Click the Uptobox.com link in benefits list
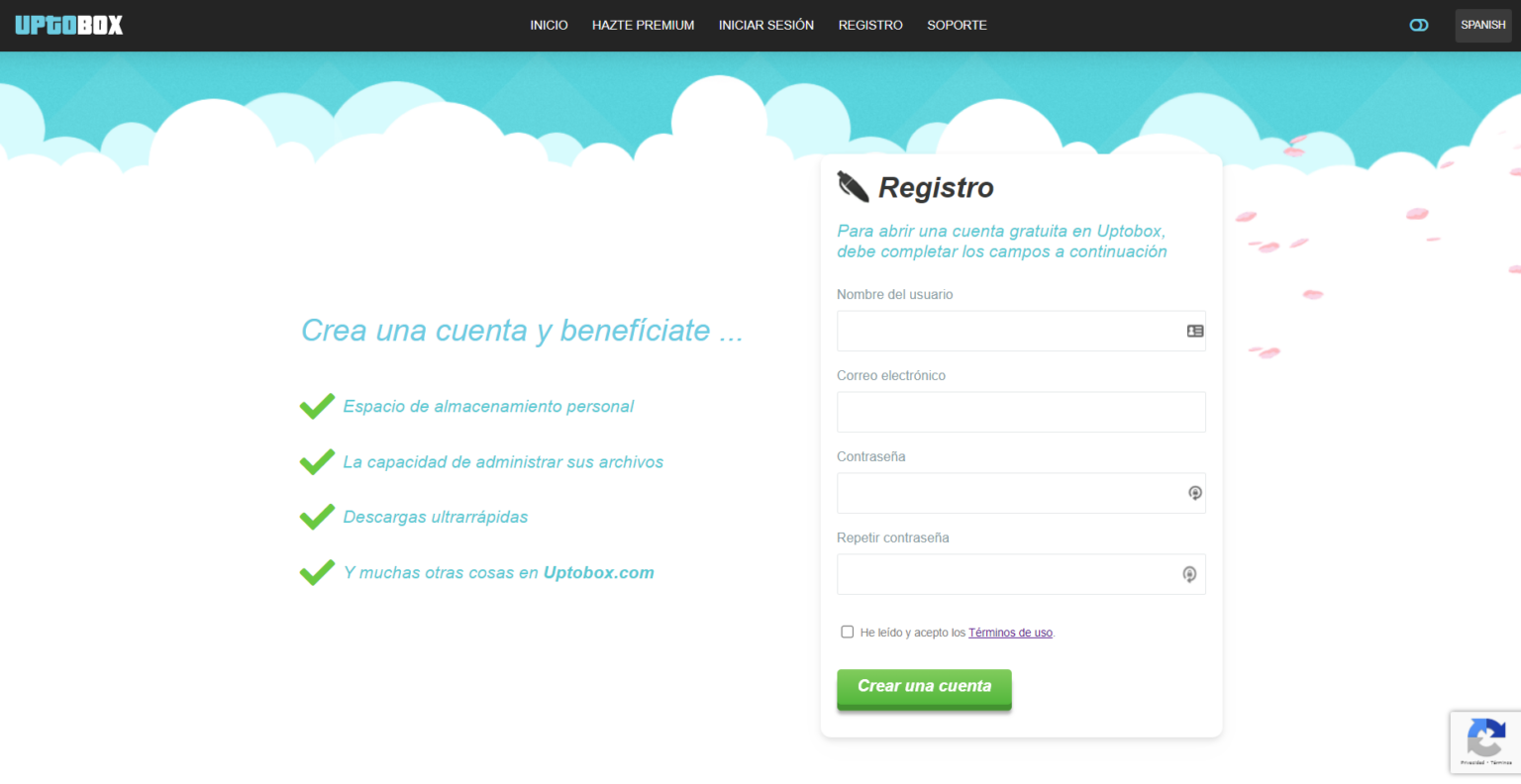The height and width of the screenshot is (784, 1521). pos(598,572)
